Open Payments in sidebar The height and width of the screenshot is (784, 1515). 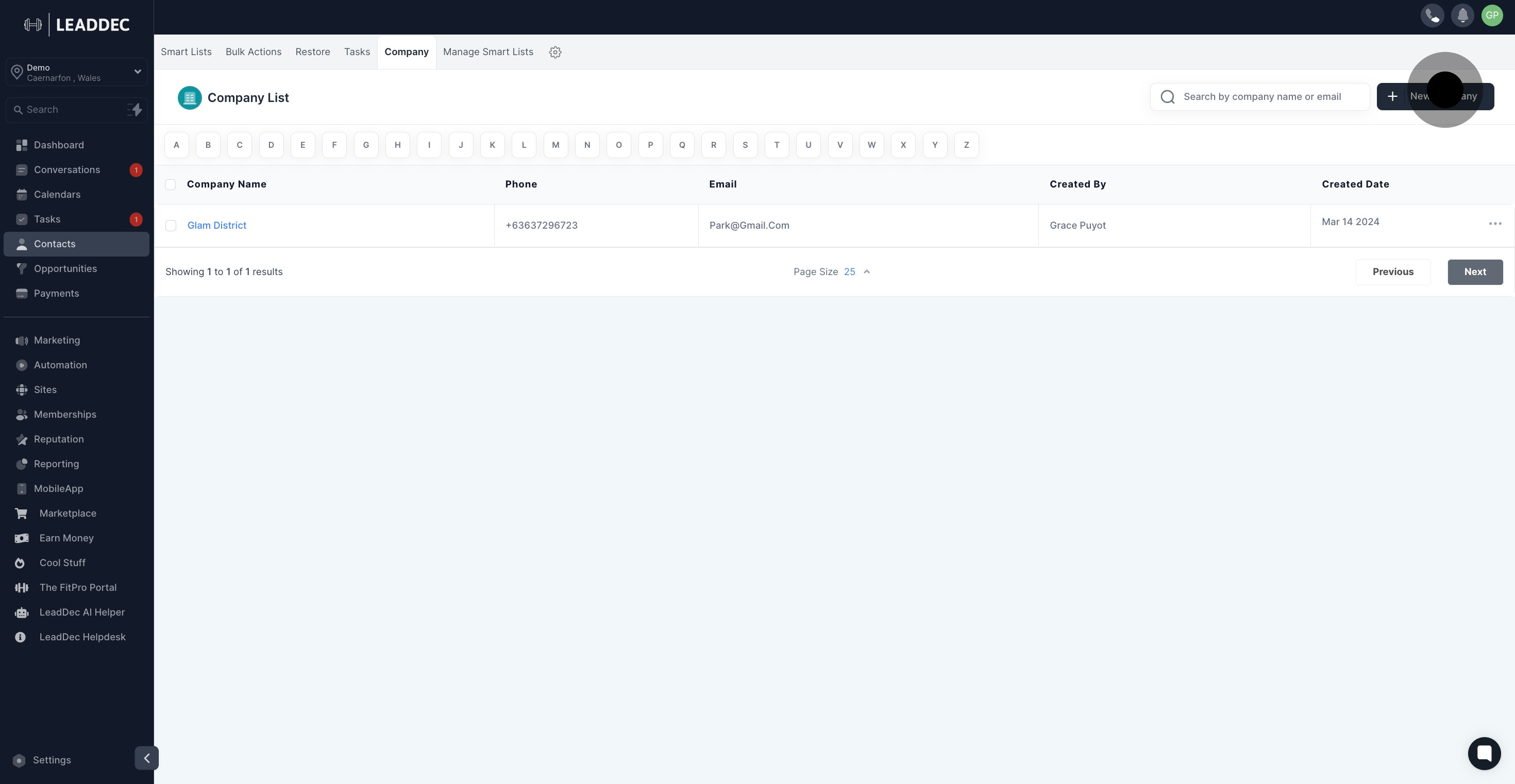(76, 293)
